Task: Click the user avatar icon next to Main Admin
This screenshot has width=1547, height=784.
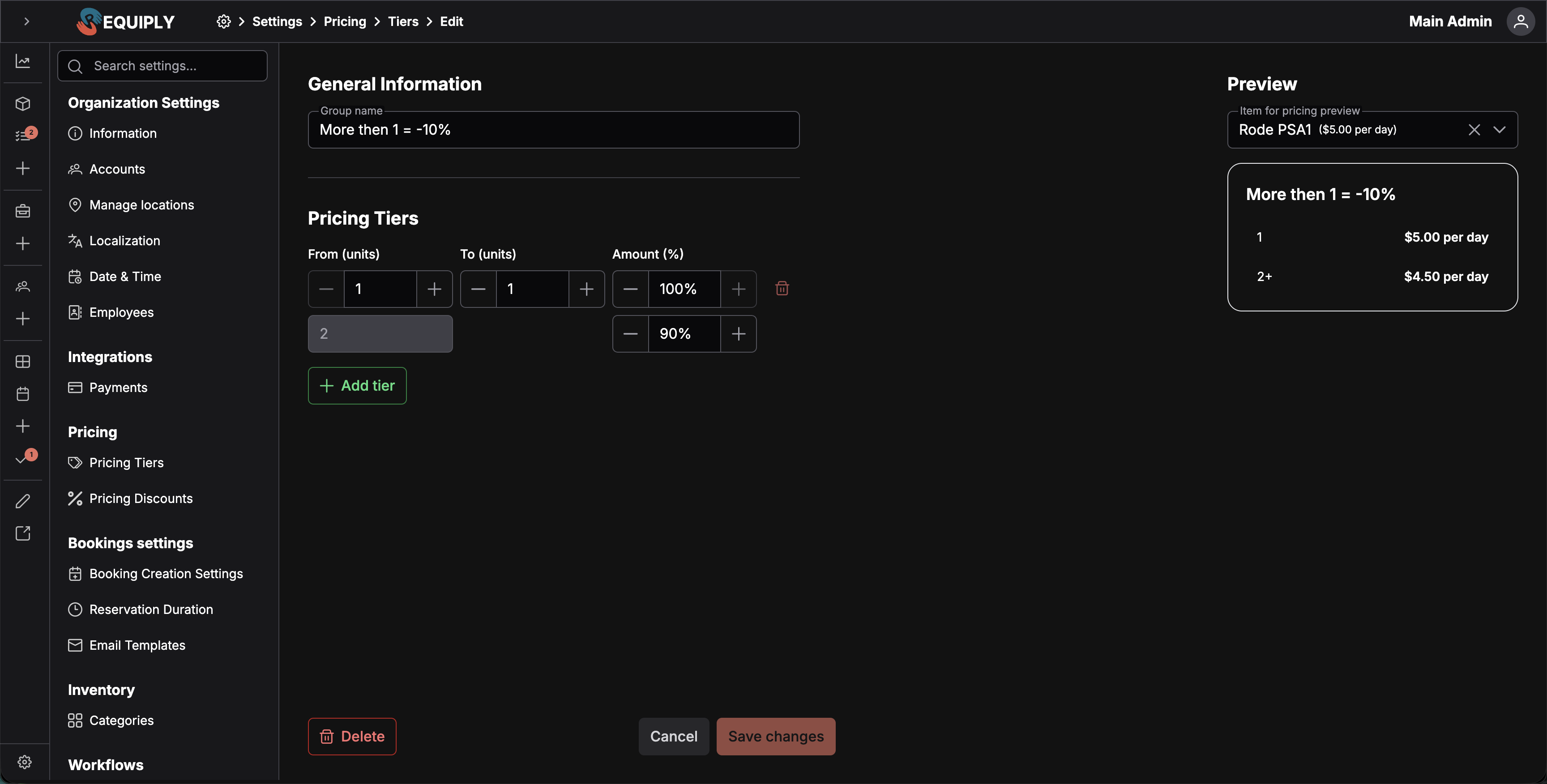Action: coord(1521,21)
